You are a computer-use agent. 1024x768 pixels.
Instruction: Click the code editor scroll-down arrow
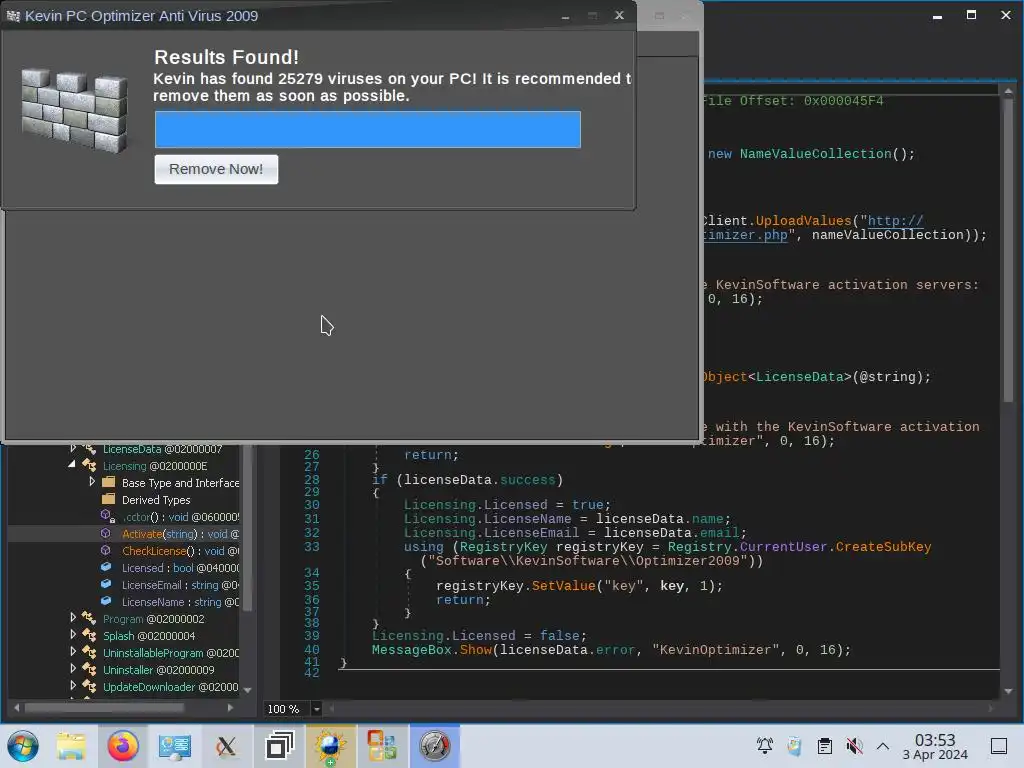pos(1008,691)
